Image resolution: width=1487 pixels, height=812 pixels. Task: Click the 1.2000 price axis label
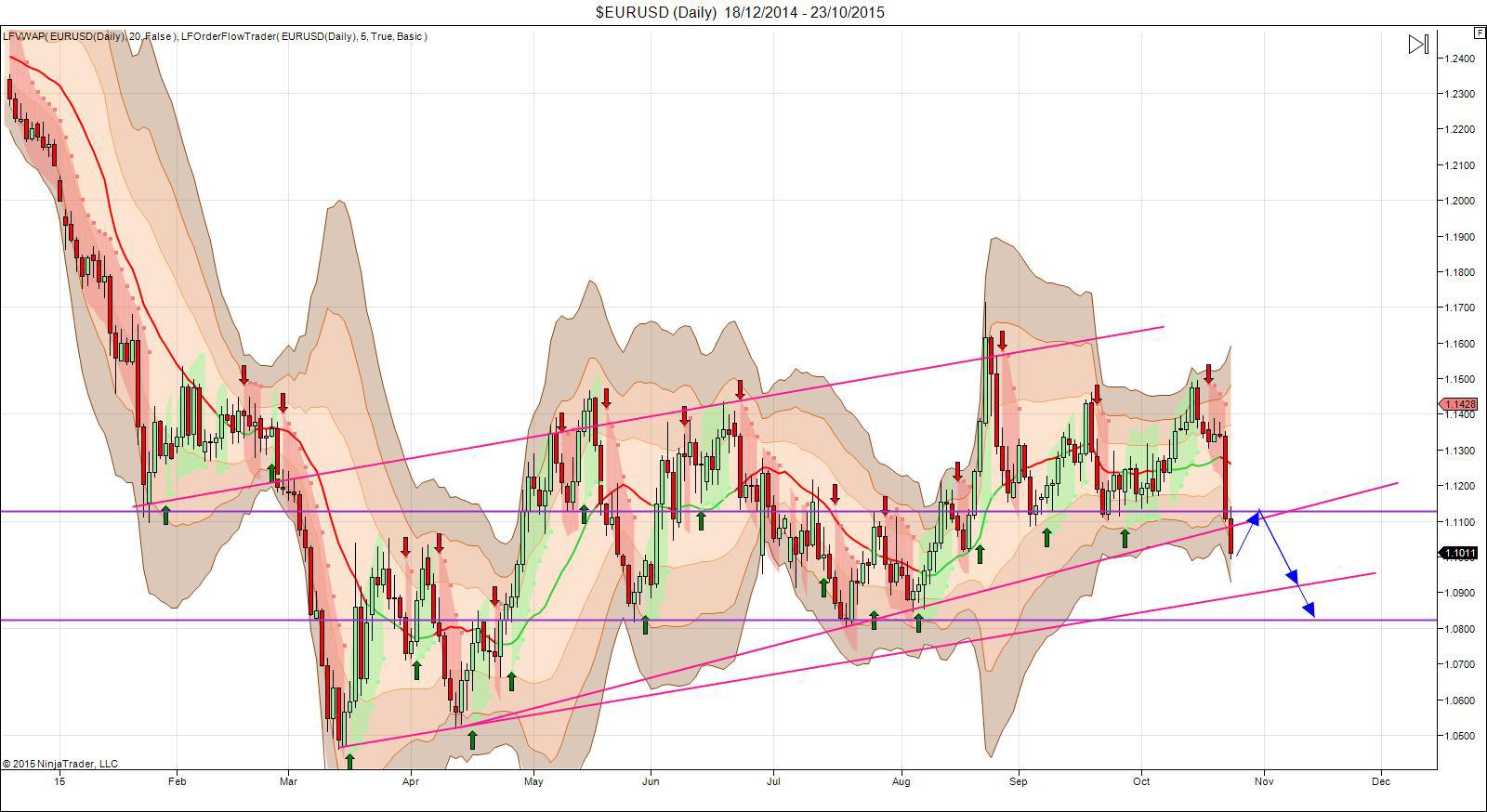(1462, 201)
